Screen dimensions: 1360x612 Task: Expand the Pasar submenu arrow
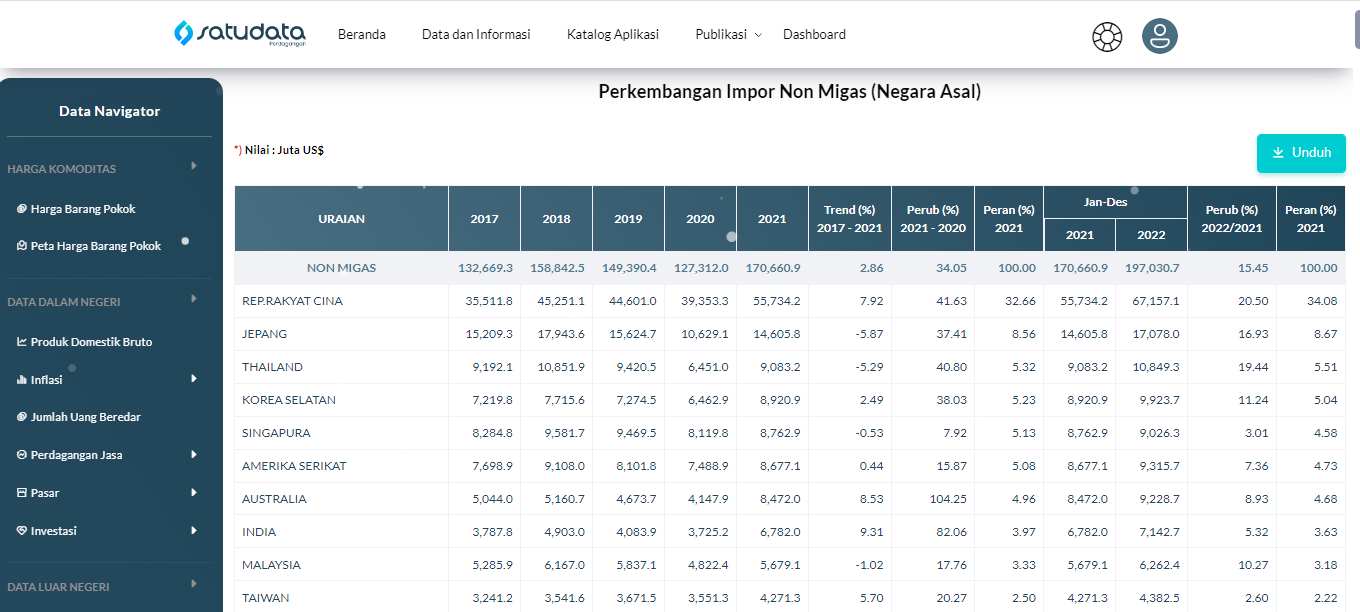pyautogui.click(x=194, y=493)
